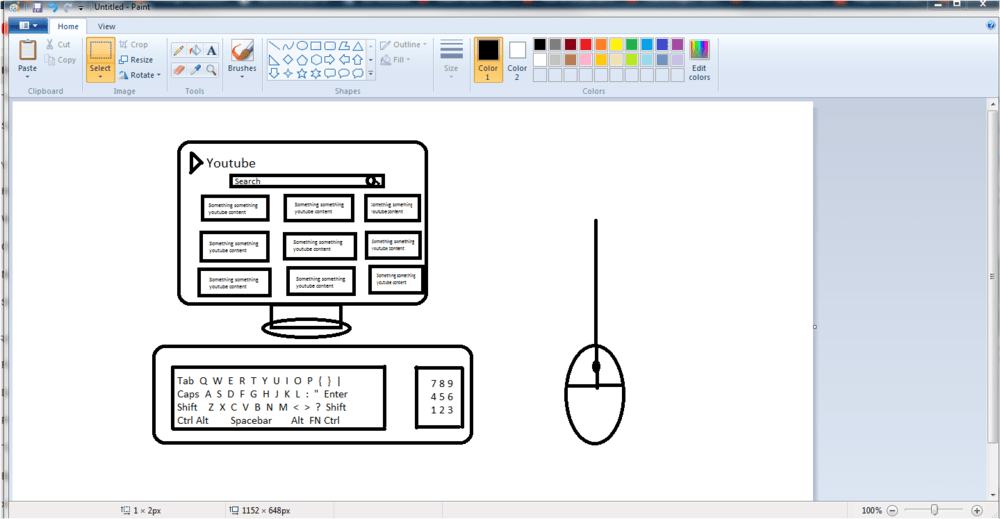The height and width of the screenshot is (519, 1000).
Task: Choose the green color swatch
Action: pos(631,44)
